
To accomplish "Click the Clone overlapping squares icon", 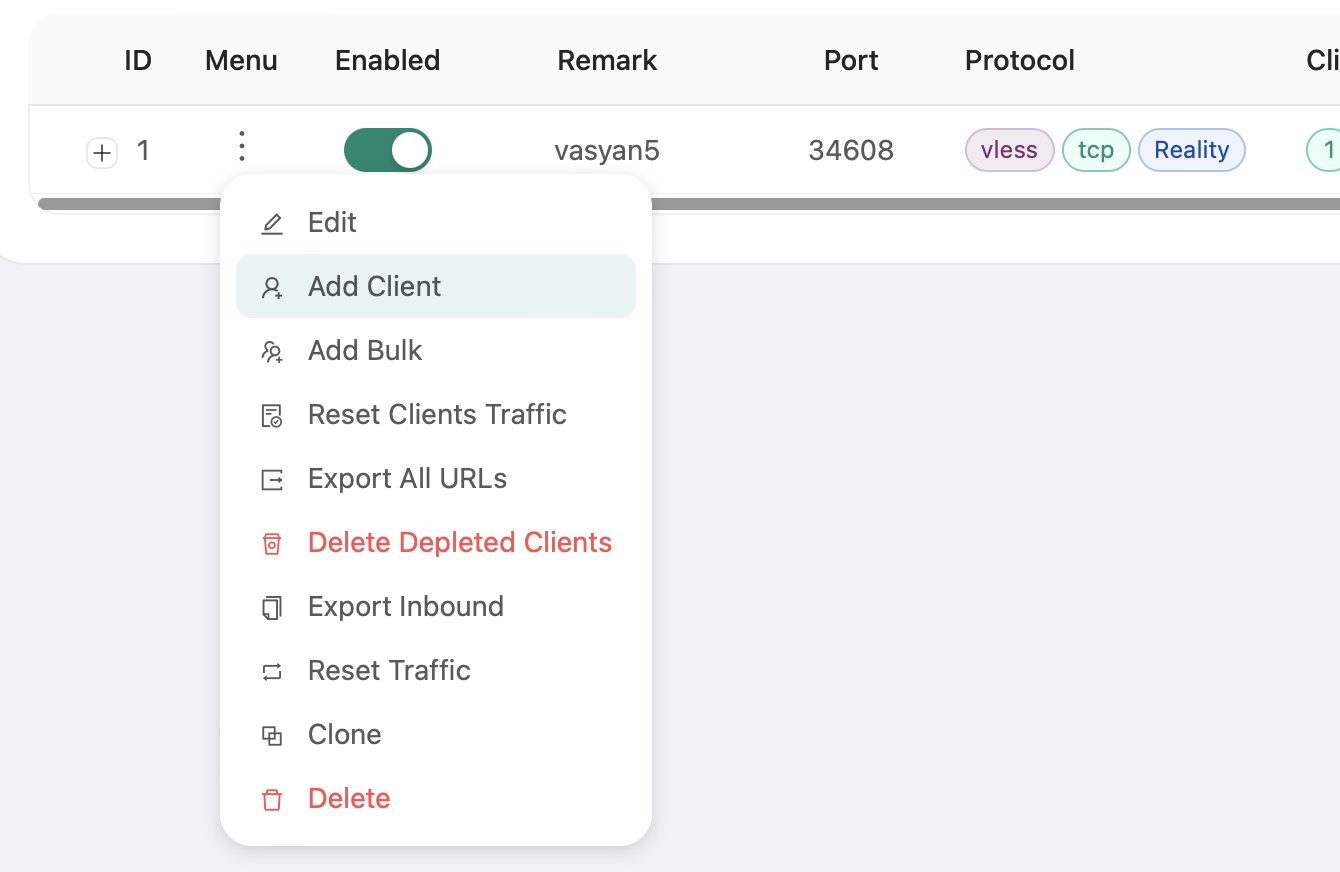I will pyautogui.click(x=272, y=735).
